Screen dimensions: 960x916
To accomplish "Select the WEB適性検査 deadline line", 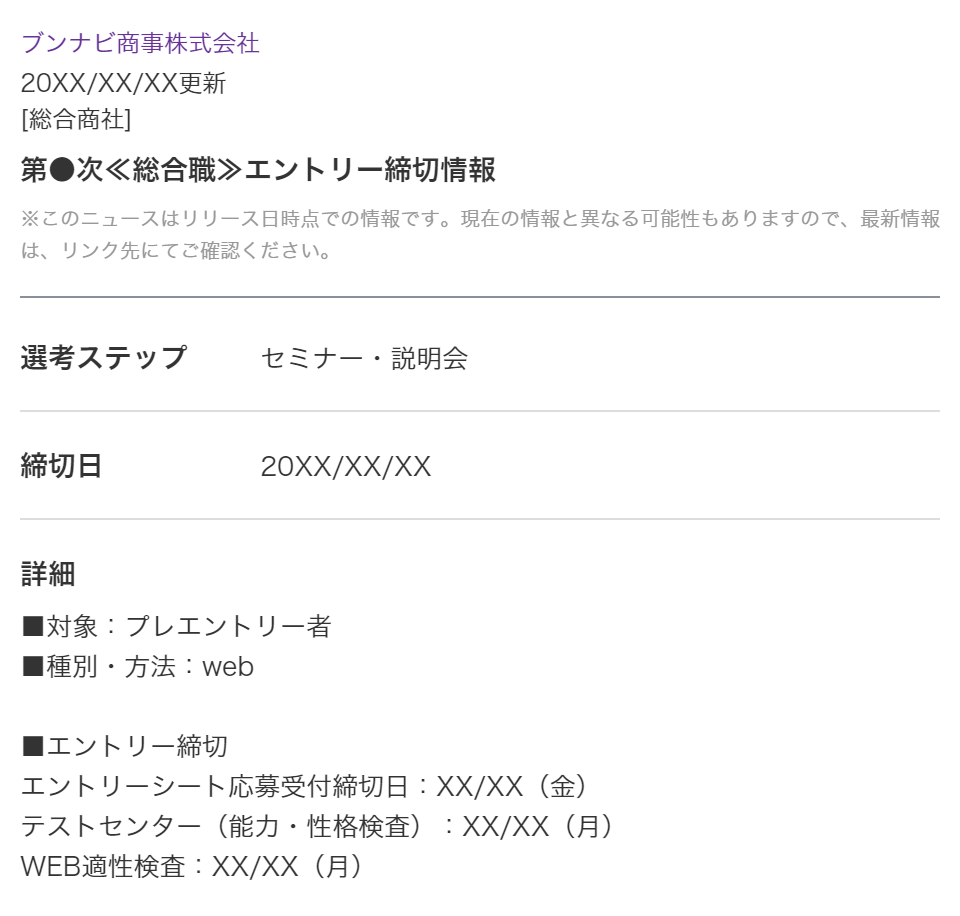I will [x=192, y=866].
